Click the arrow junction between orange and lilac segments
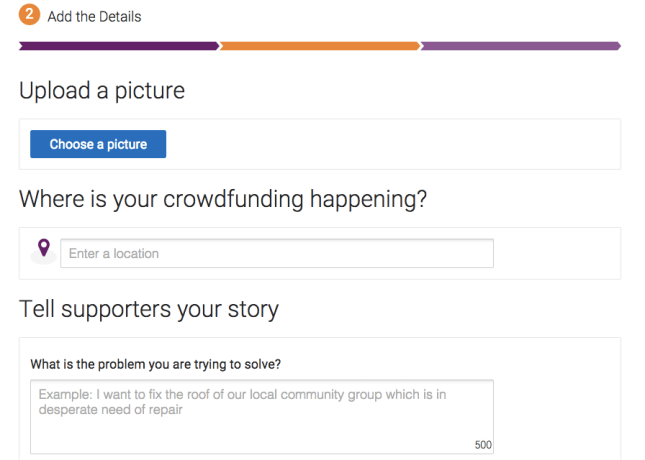 (421, 45)
